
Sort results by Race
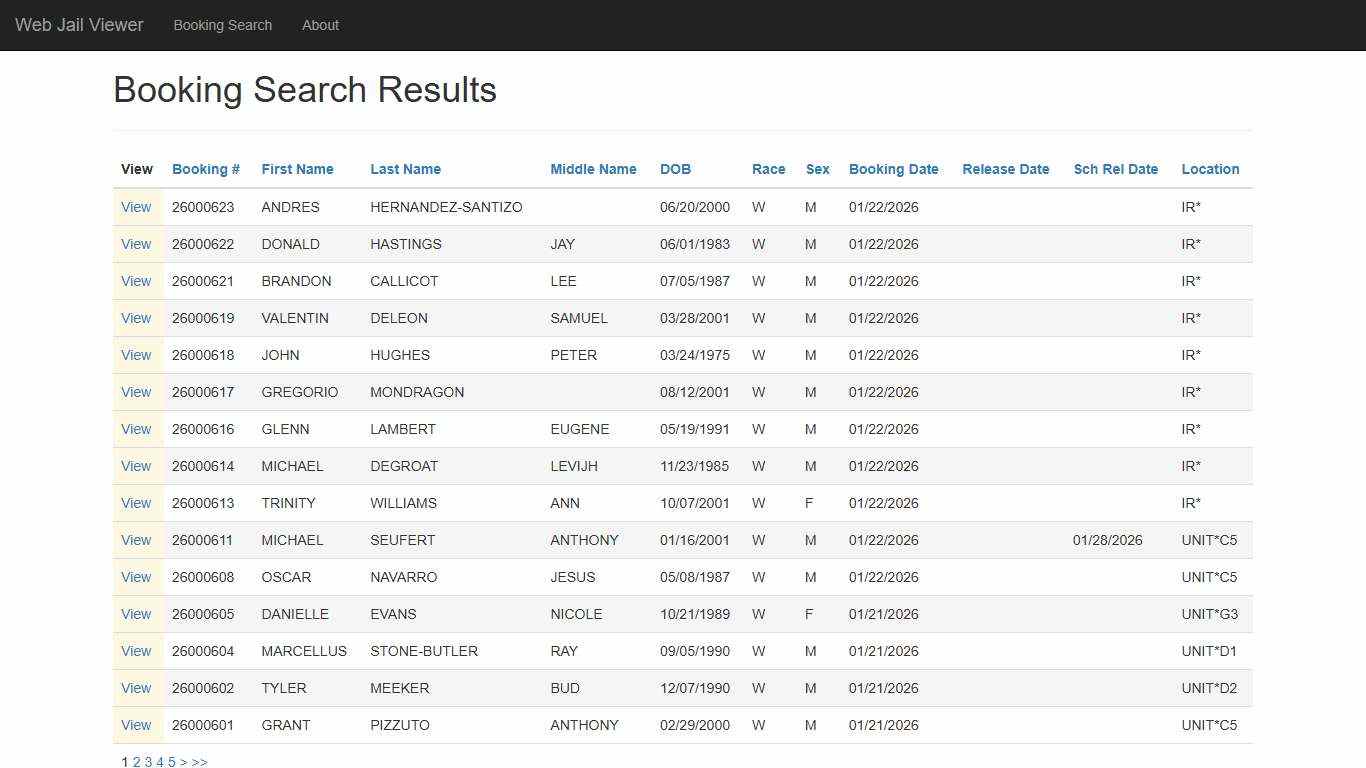click(x=768, y=169)
